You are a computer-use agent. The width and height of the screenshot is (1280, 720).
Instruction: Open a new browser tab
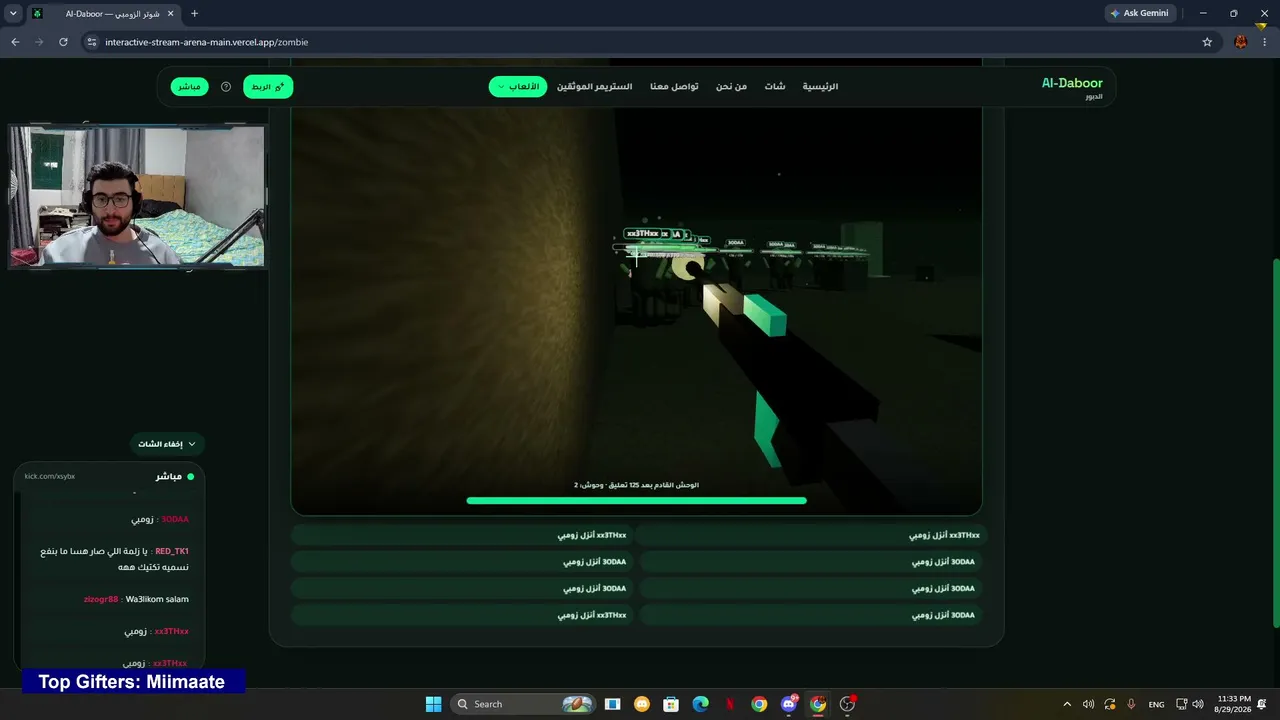[194, 14]
